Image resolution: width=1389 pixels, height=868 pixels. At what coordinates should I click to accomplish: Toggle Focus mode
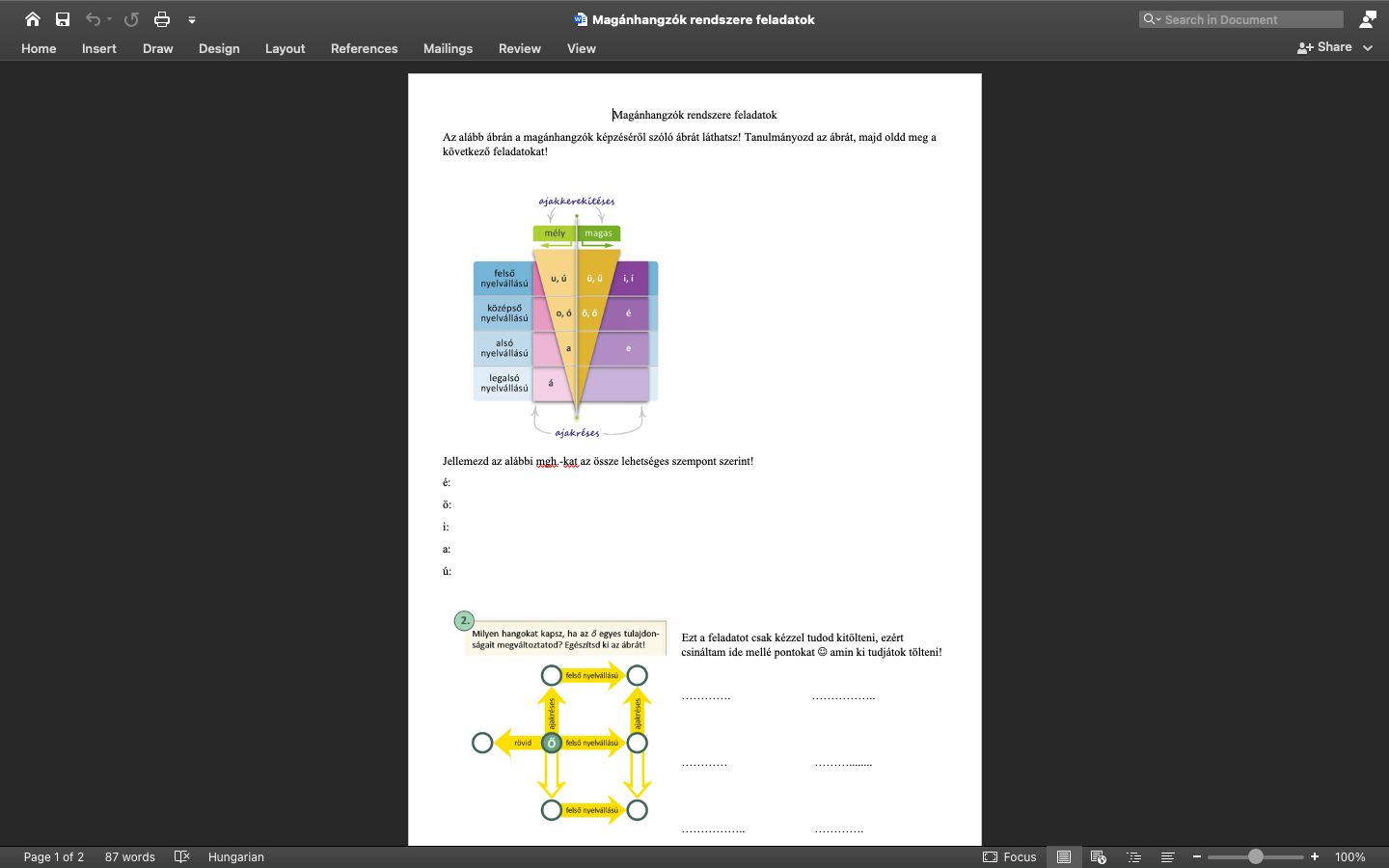(x=1010, y=856)
